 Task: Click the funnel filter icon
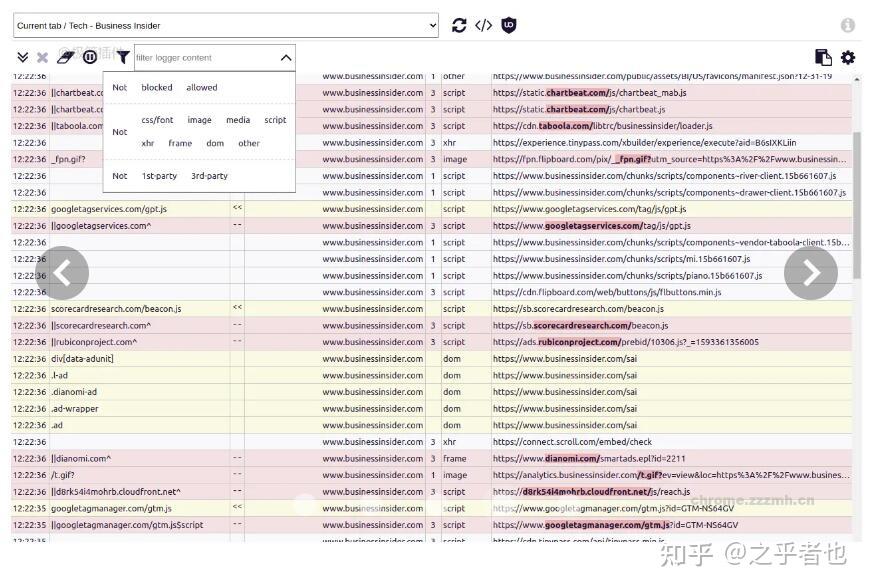click(x=123, y=57)
